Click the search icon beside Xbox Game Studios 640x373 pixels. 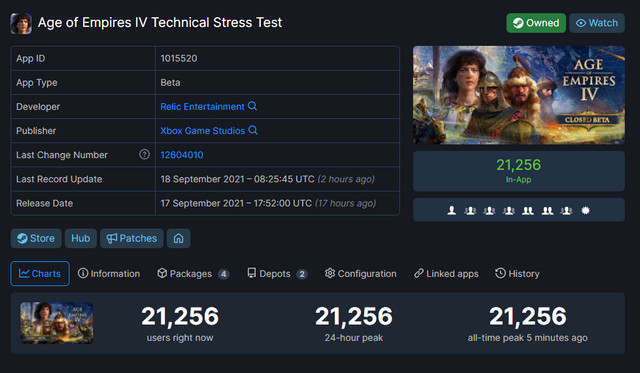[253, 130]
